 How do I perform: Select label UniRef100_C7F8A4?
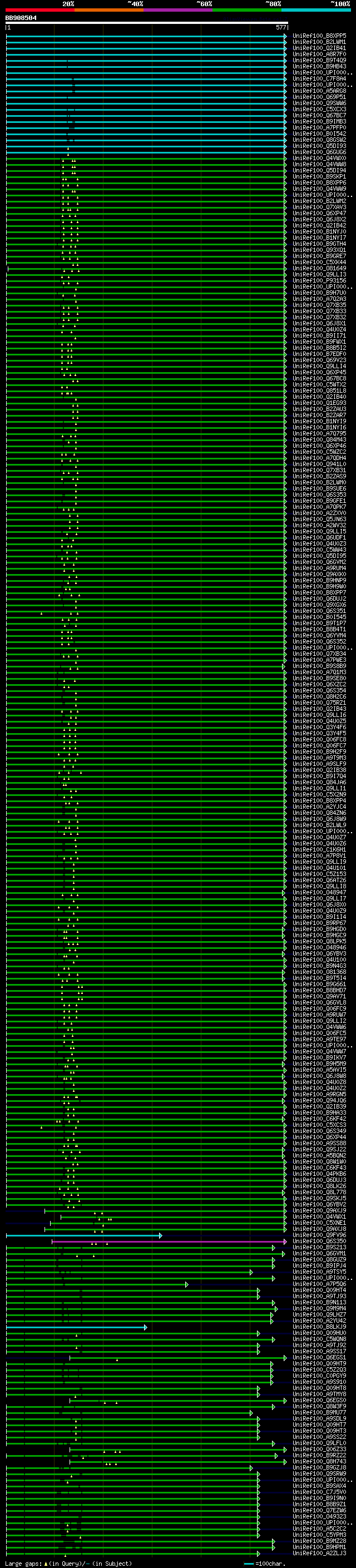(319, 78)
